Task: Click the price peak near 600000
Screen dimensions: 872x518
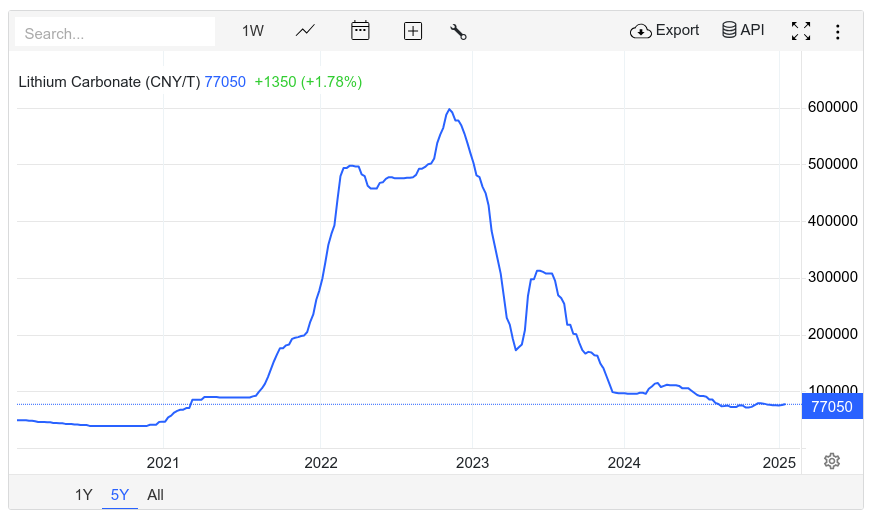Action: pyautogui.click(x=449, y=110)
